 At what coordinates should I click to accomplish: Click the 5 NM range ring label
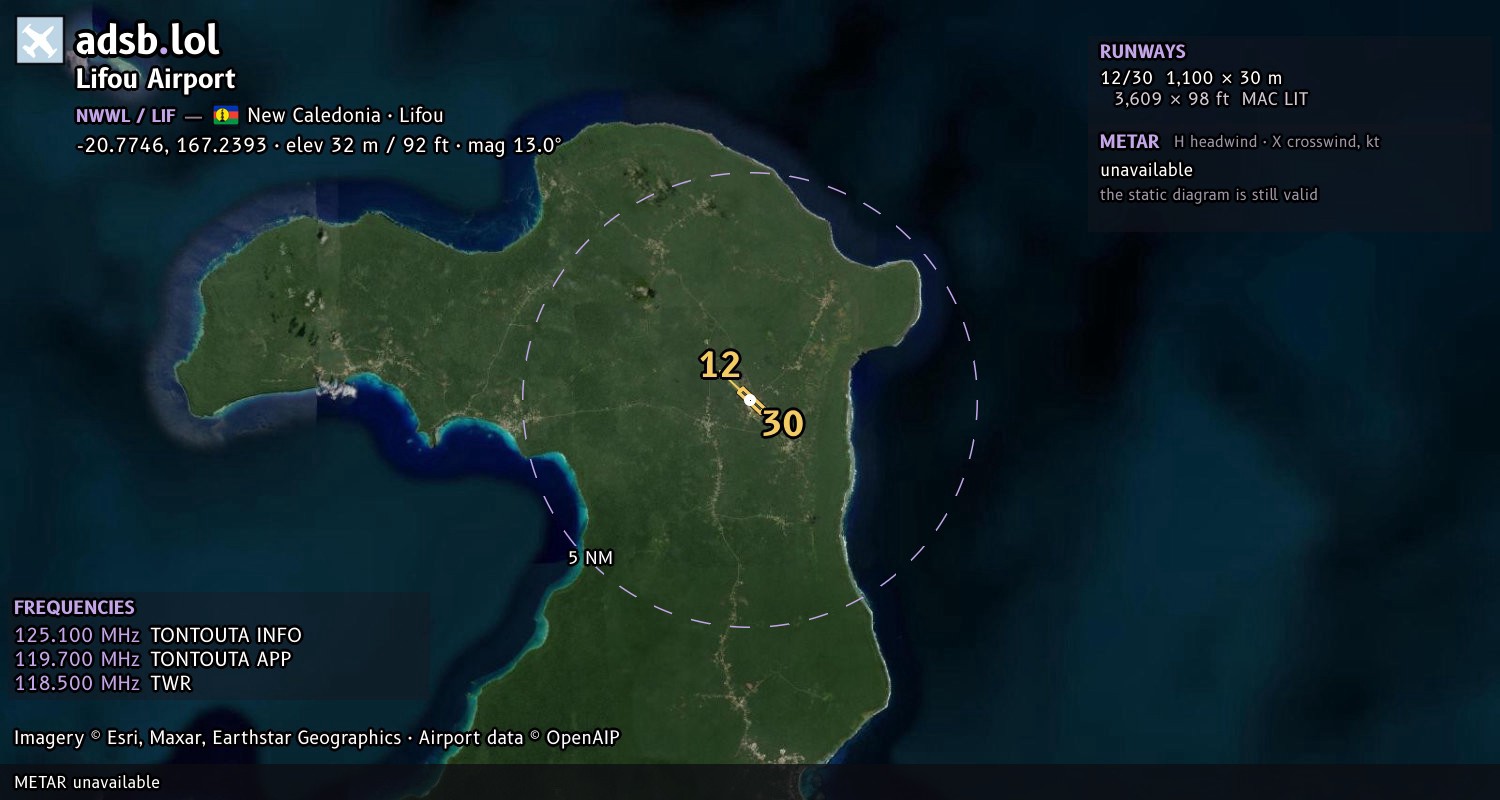click(x=590, y=558)
